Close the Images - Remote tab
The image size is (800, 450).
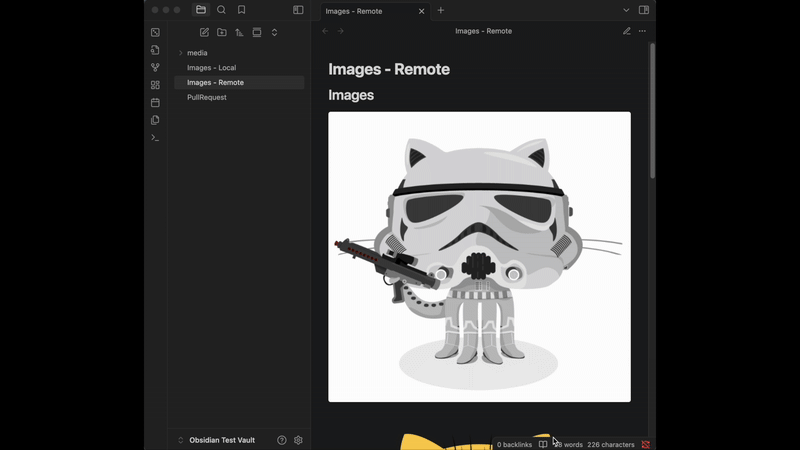(421, 11)
